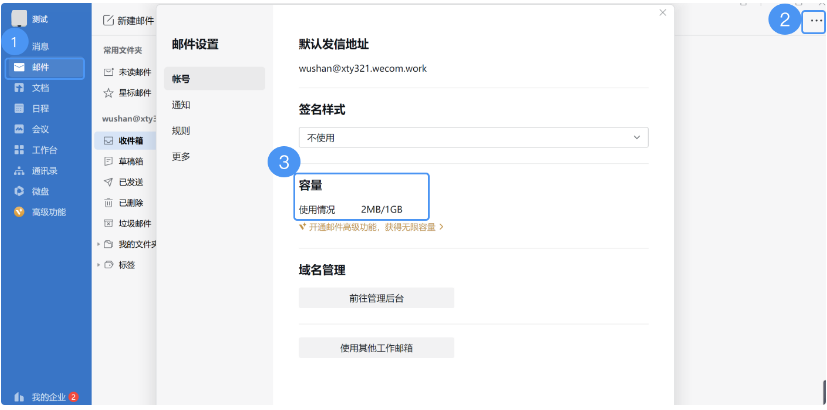This screenshot has height=410, width=827.
Task: Click the three-dot more options button
Action: 816,20
